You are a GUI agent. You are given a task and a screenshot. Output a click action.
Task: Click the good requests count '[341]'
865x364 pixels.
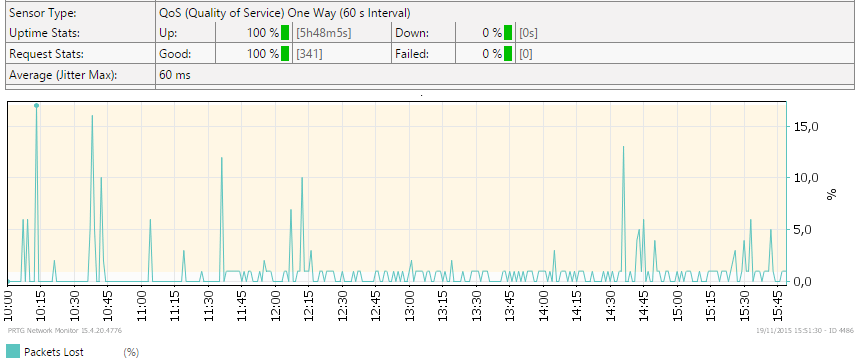pyautogui.click(x=309, y=54)
